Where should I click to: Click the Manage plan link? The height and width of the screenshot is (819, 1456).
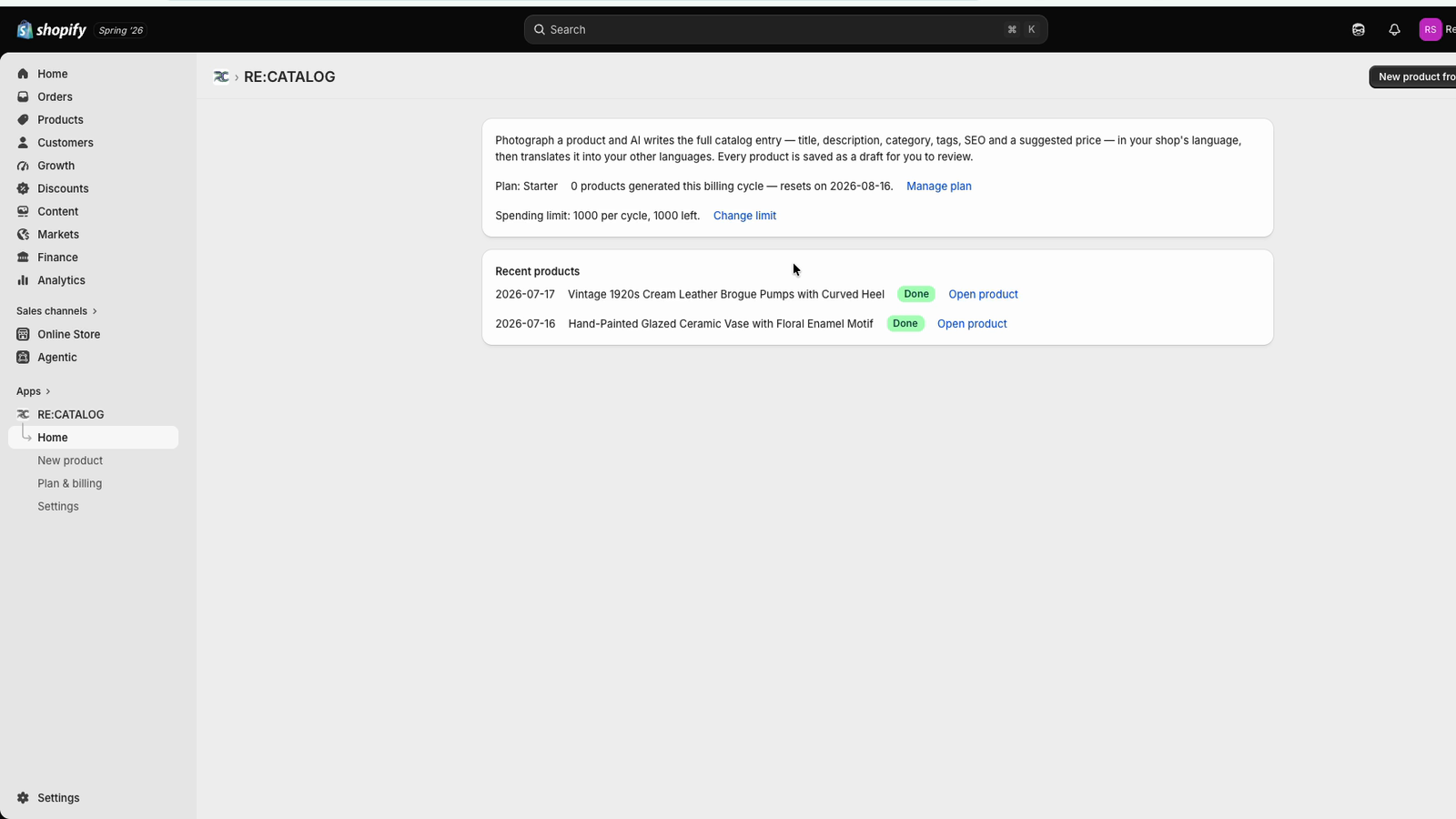939,187
